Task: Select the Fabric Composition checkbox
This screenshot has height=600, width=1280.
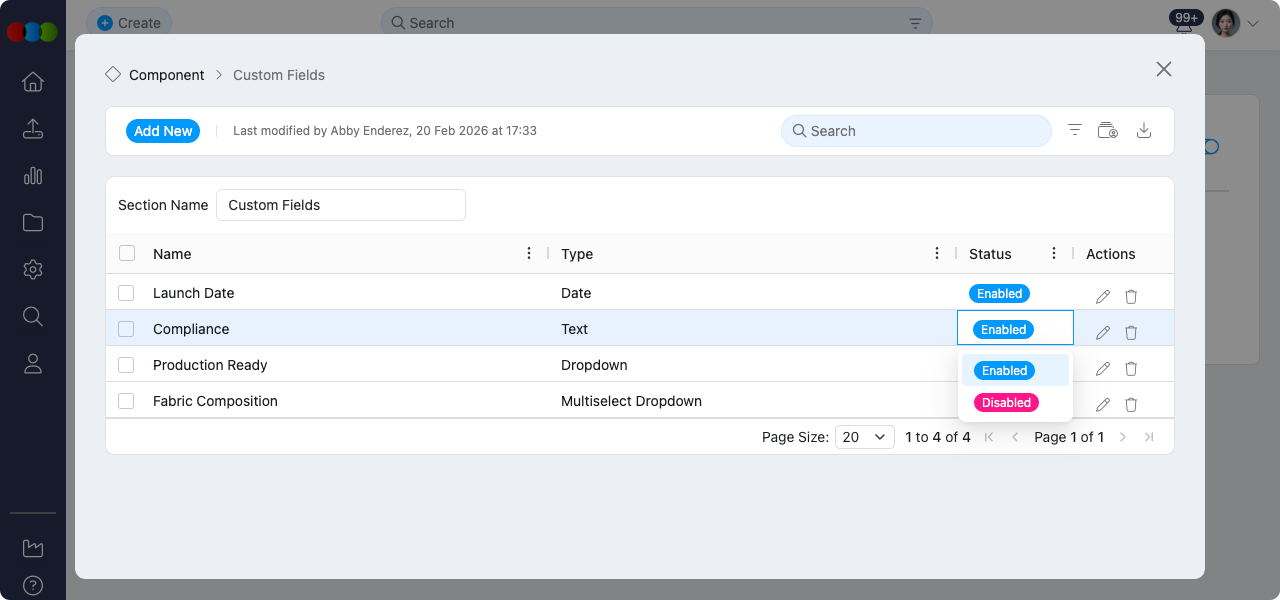Action: point(126,401)
